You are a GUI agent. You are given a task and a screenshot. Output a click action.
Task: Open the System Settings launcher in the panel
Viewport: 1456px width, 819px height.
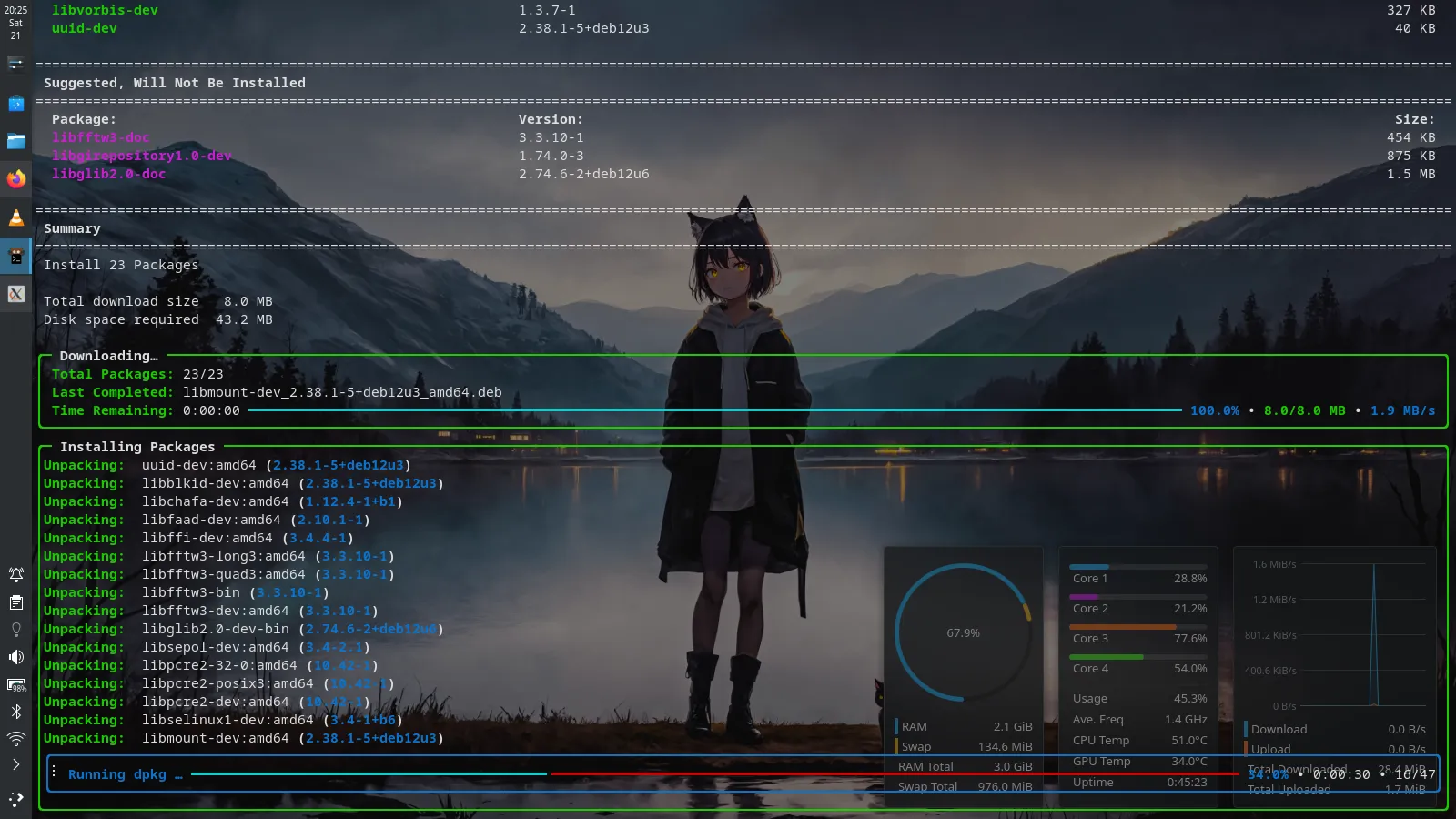coord(15,63)
